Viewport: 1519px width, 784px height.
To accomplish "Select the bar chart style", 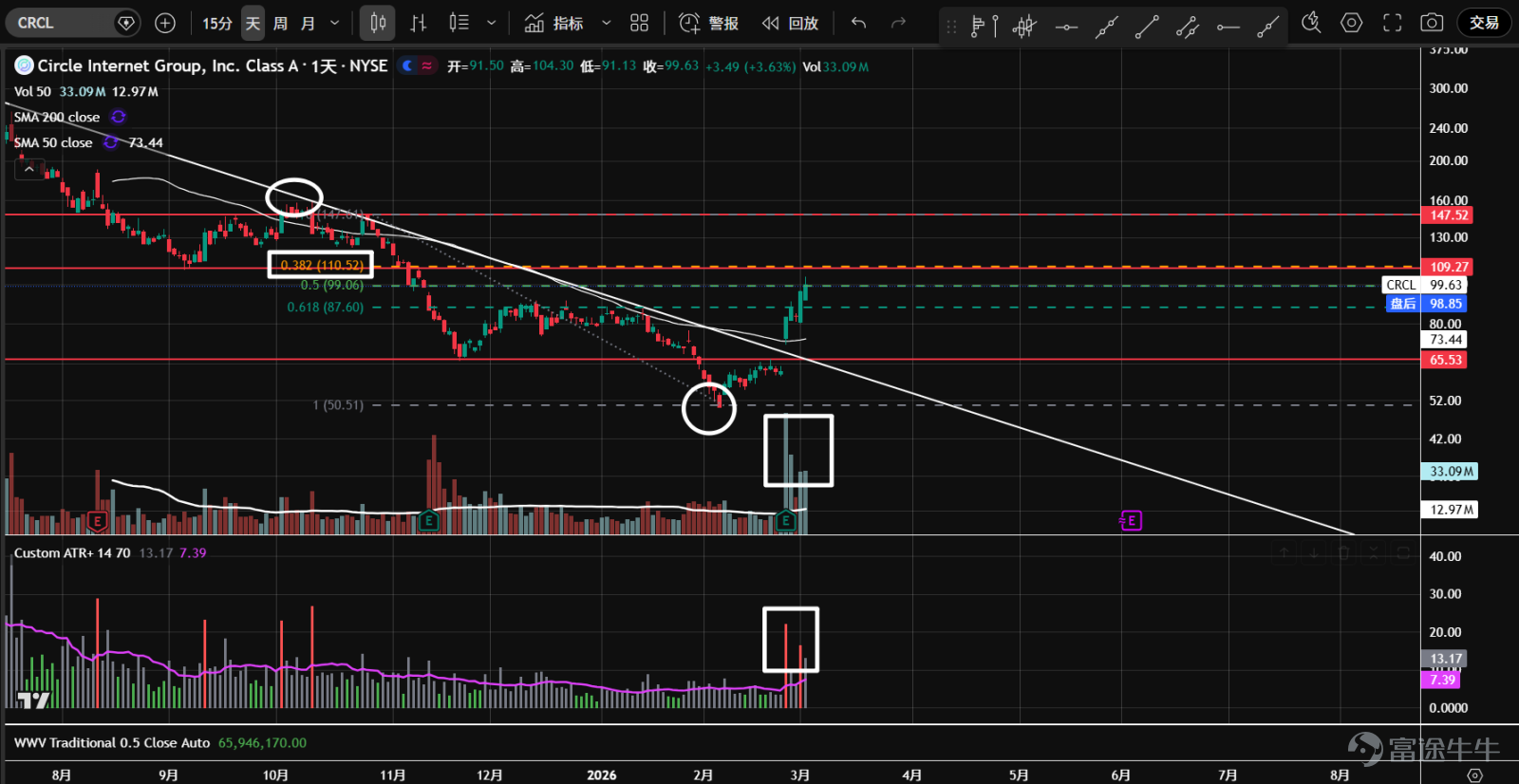I will [419, 23].
